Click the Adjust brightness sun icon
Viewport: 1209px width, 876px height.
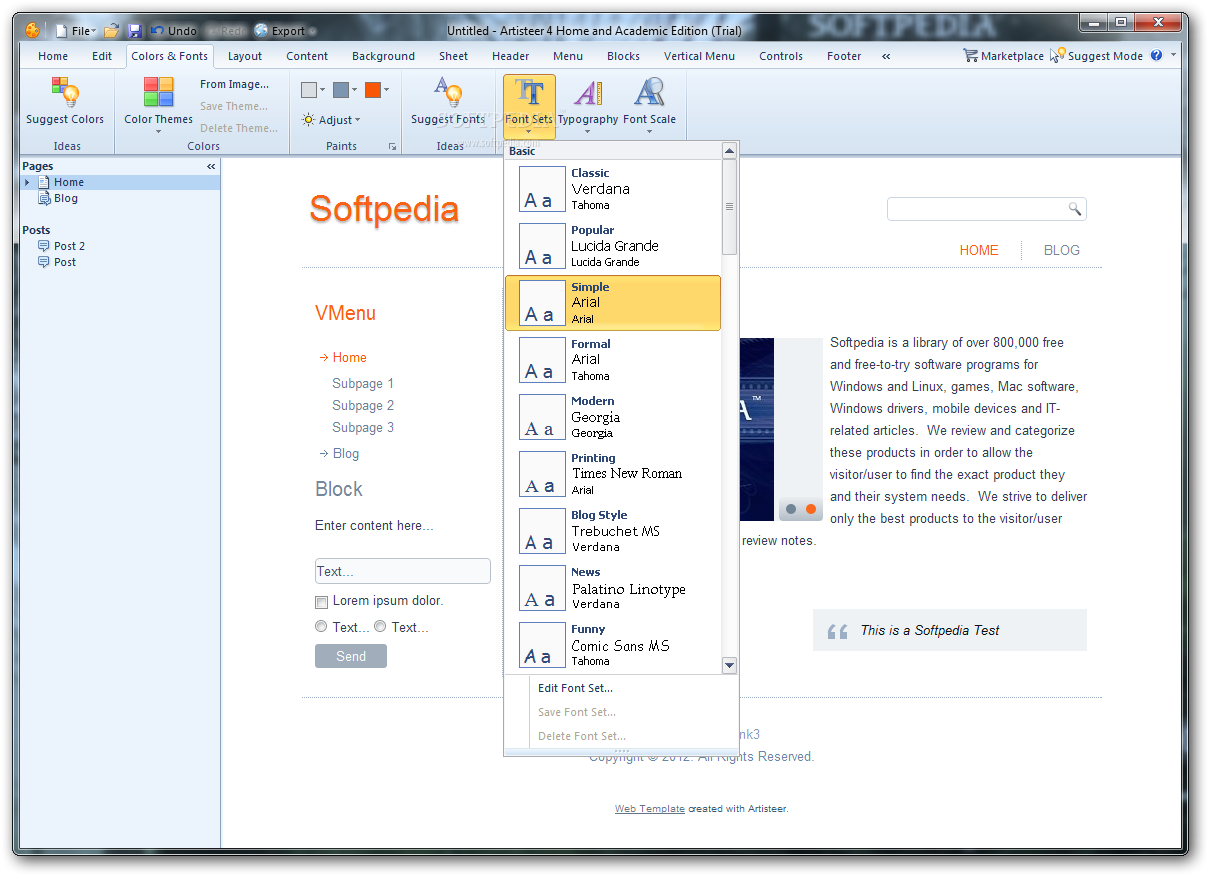pyautogui.click(x=309, y=120)
